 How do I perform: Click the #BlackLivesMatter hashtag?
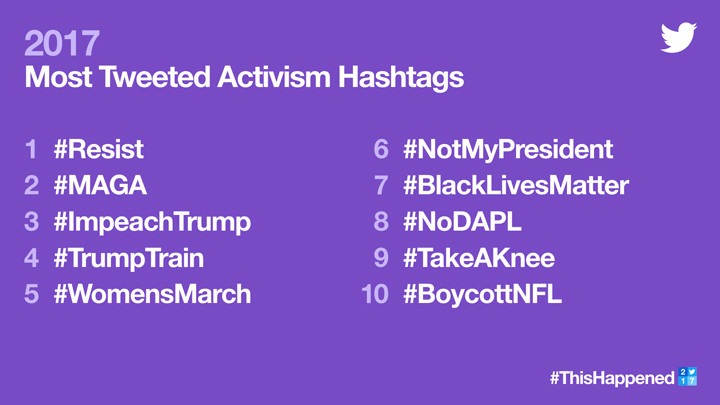pyautogui.click(x=516, y=186)
